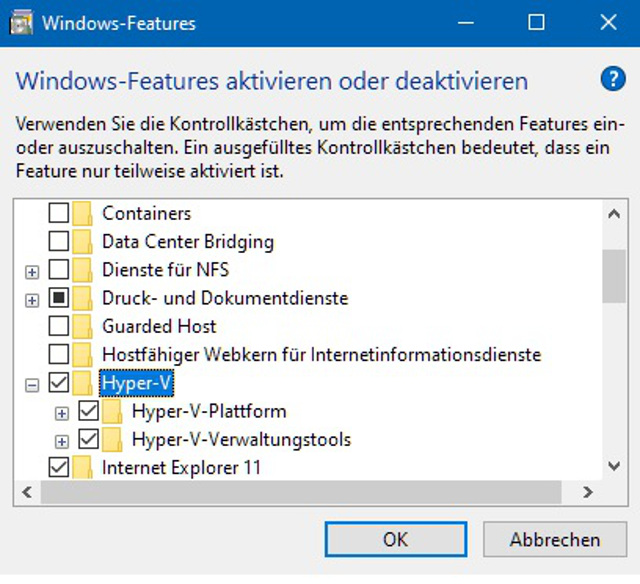Screen dimensions: 640x584
Task: Click the Internet Explorer 11 folder icon
Action: (x=82, y=467)
